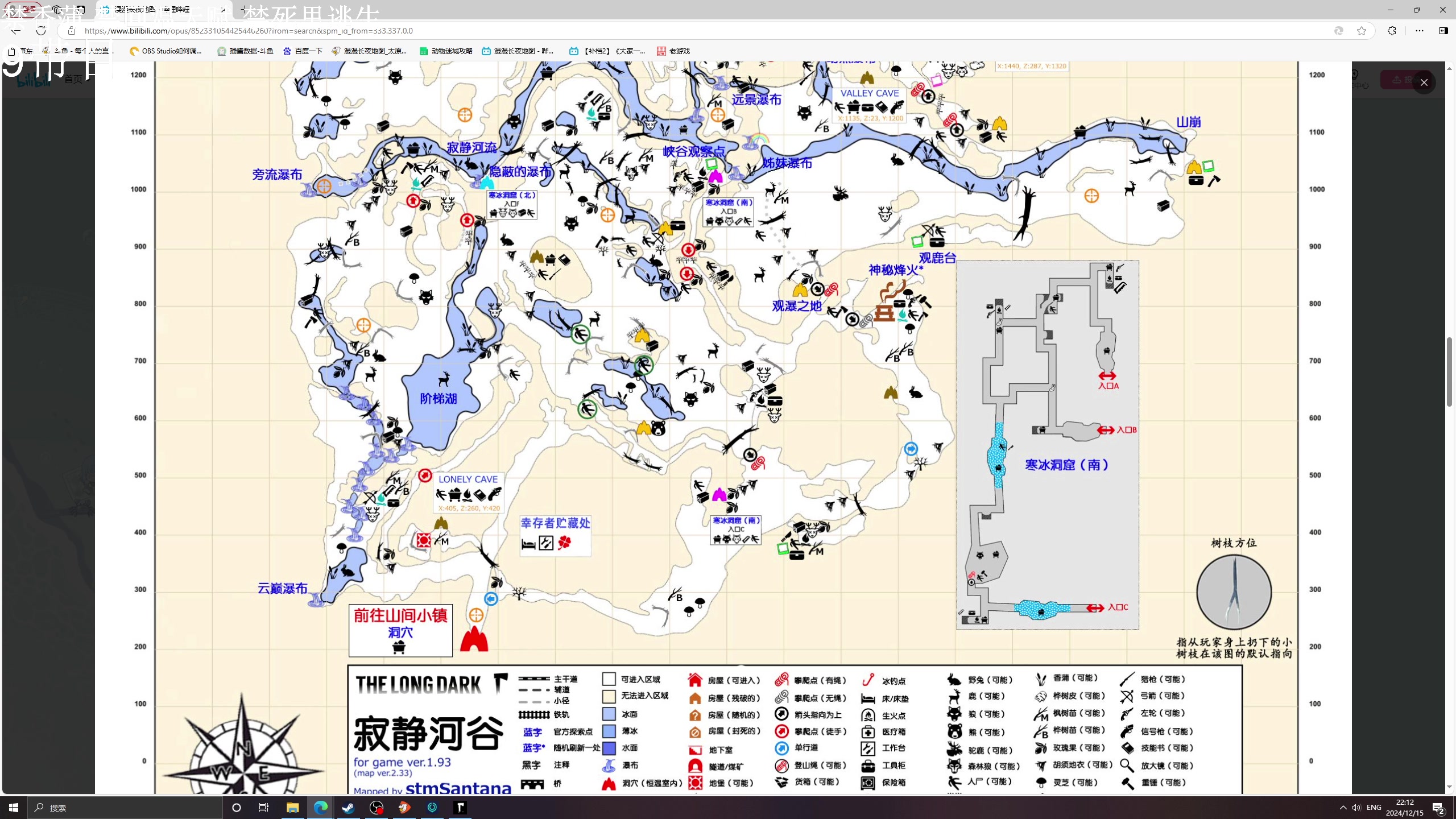1456x819 pixels.
Task: Click the site info lock icon
Action: coord(72,31)
